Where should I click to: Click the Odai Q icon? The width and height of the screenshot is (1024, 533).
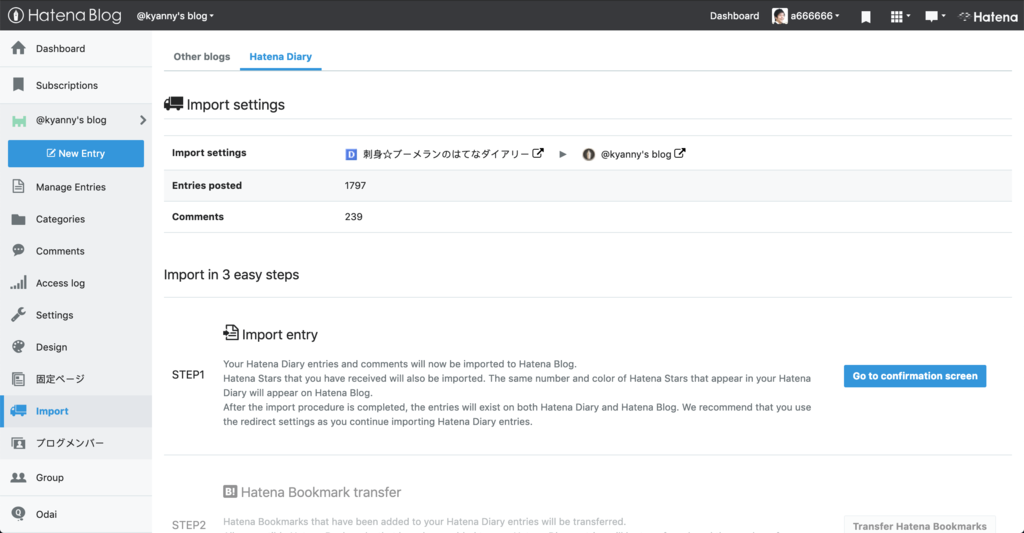[18, 513]
